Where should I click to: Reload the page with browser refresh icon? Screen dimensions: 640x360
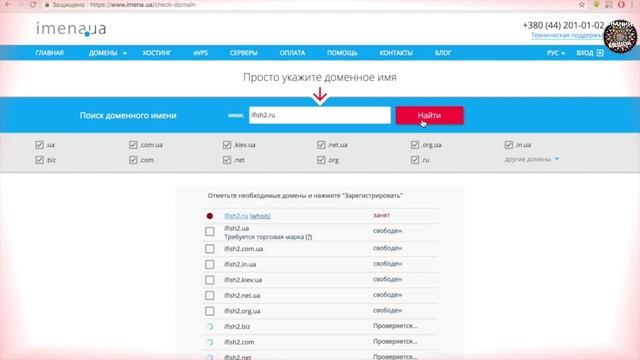click(x=33, y=4)
